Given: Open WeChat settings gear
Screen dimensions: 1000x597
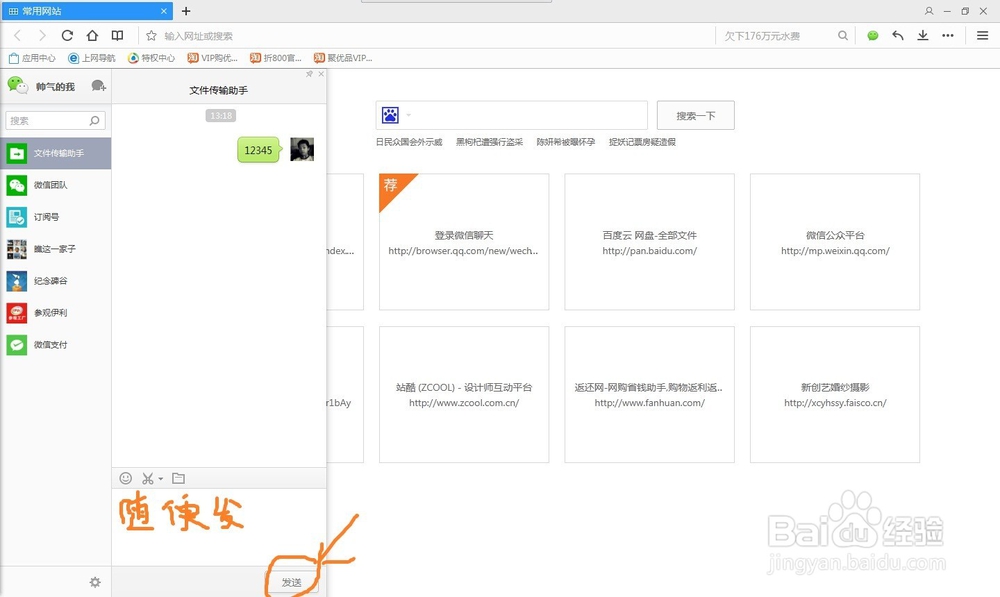Looking at the screenshot, I should [x=95, y=582].
